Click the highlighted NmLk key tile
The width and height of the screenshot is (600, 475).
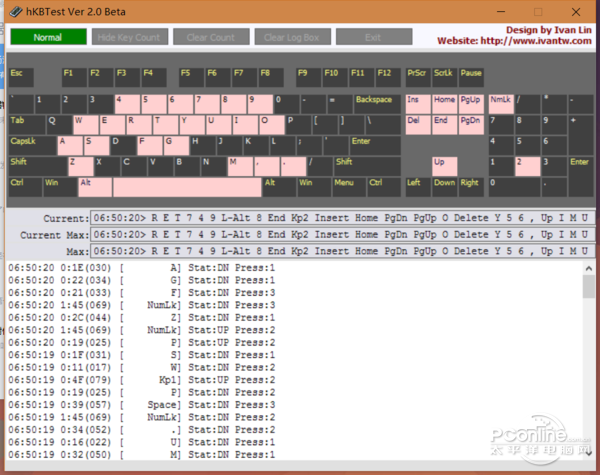pos(501,104)
